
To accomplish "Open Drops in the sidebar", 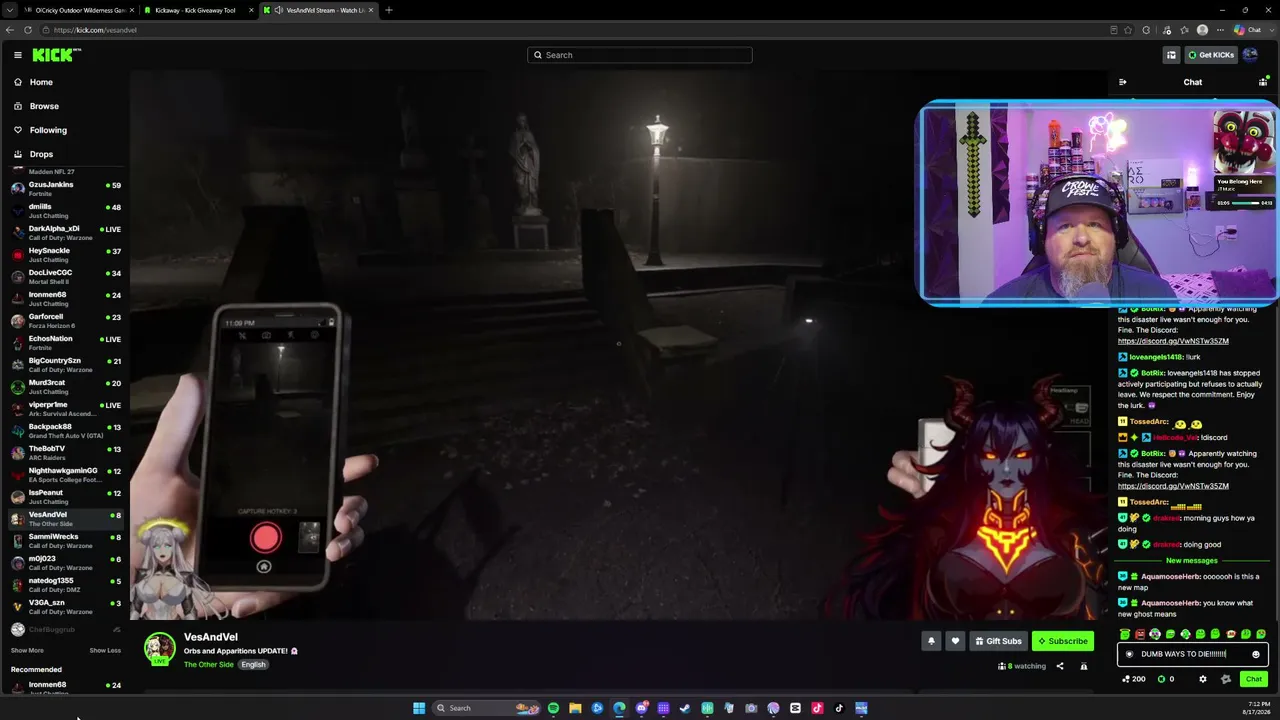I will pos(41,154).
